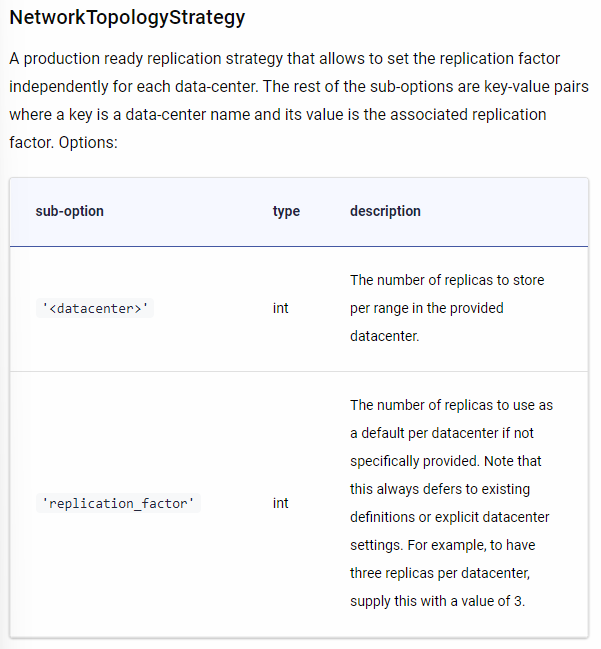This screenshot has height=649, width=601.
Task: Click the NetworkTopologyStrategy heading
Action: 127,18
